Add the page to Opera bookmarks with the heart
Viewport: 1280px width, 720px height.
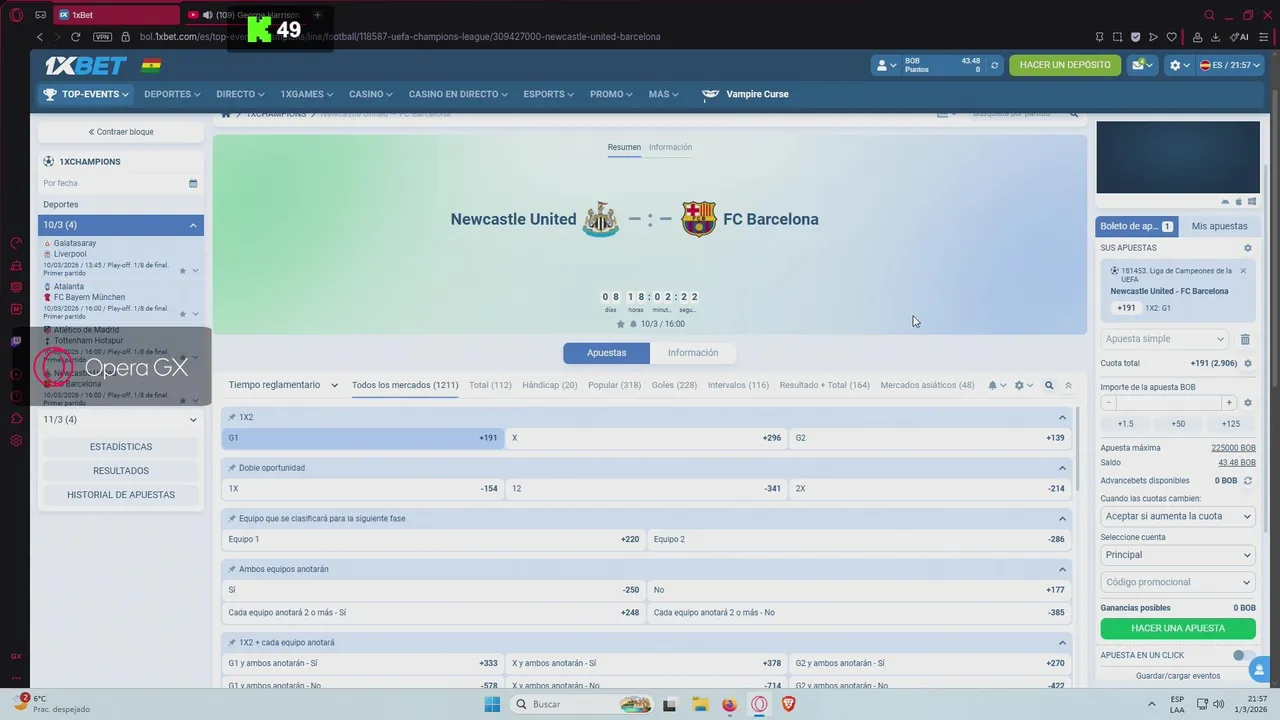coord(1171,37)
